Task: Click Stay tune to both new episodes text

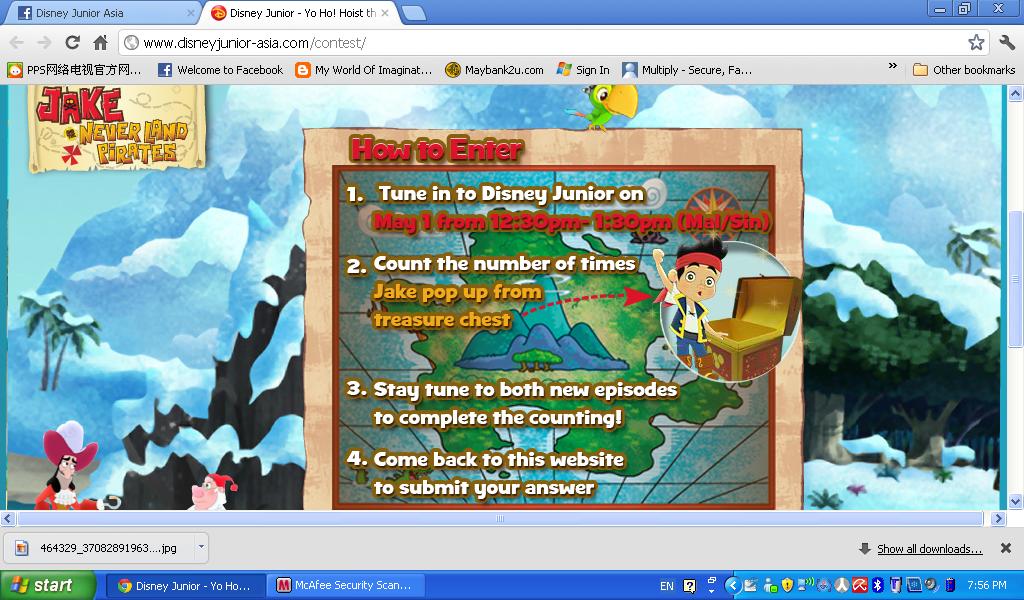Action: (x=525, y=390)
